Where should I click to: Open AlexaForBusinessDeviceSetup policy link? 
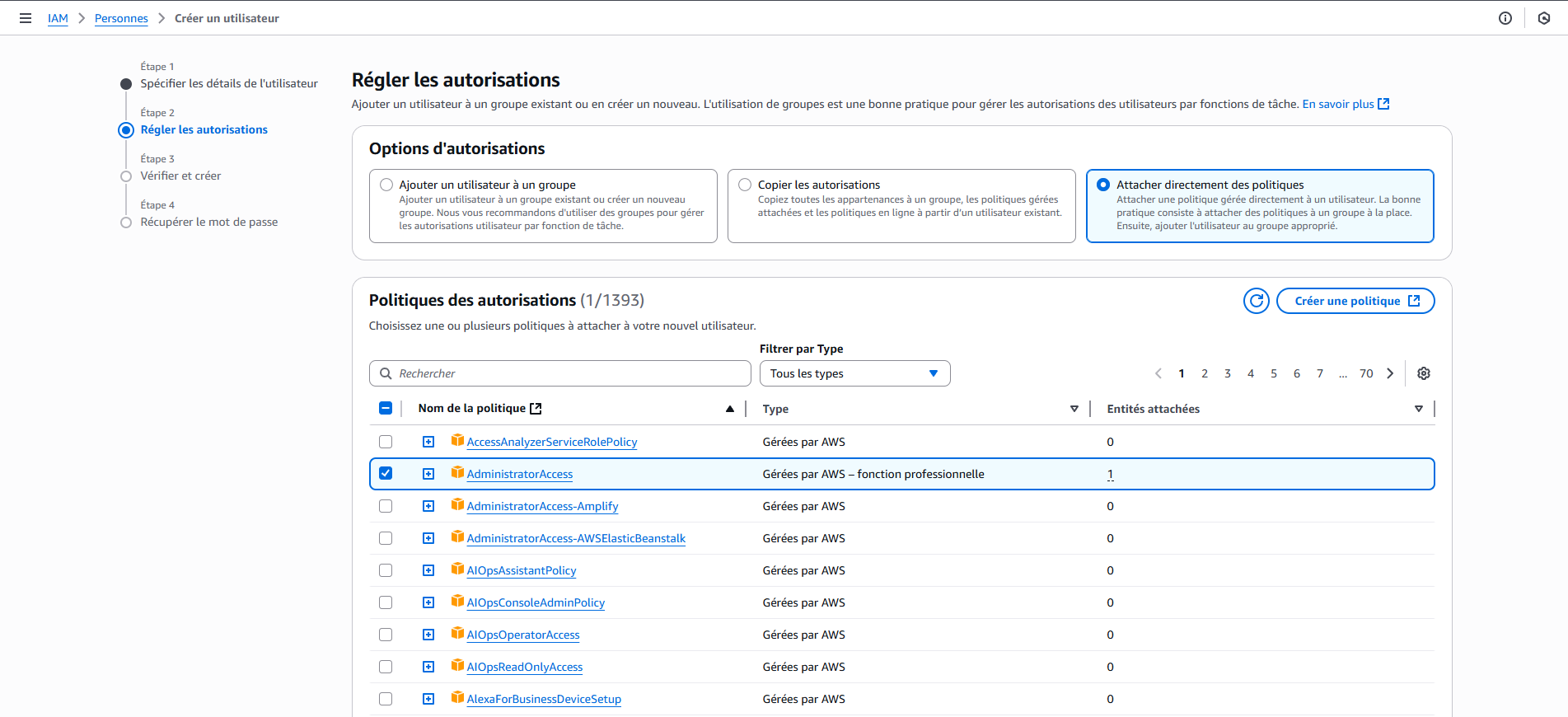pos(544,699)
